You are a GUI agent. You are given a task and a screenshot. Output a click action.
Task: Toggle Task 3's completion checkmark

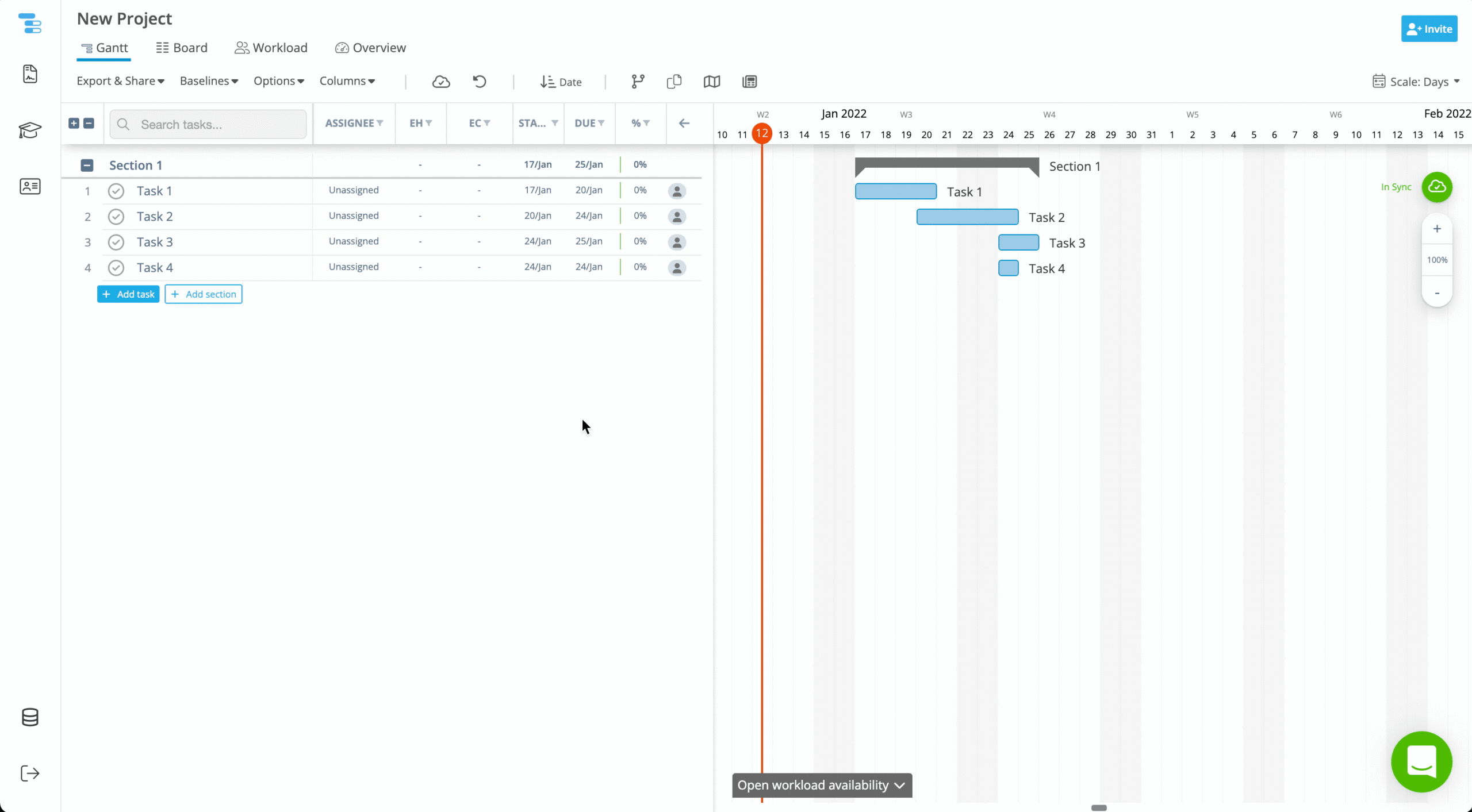click(x=116, y=242)
